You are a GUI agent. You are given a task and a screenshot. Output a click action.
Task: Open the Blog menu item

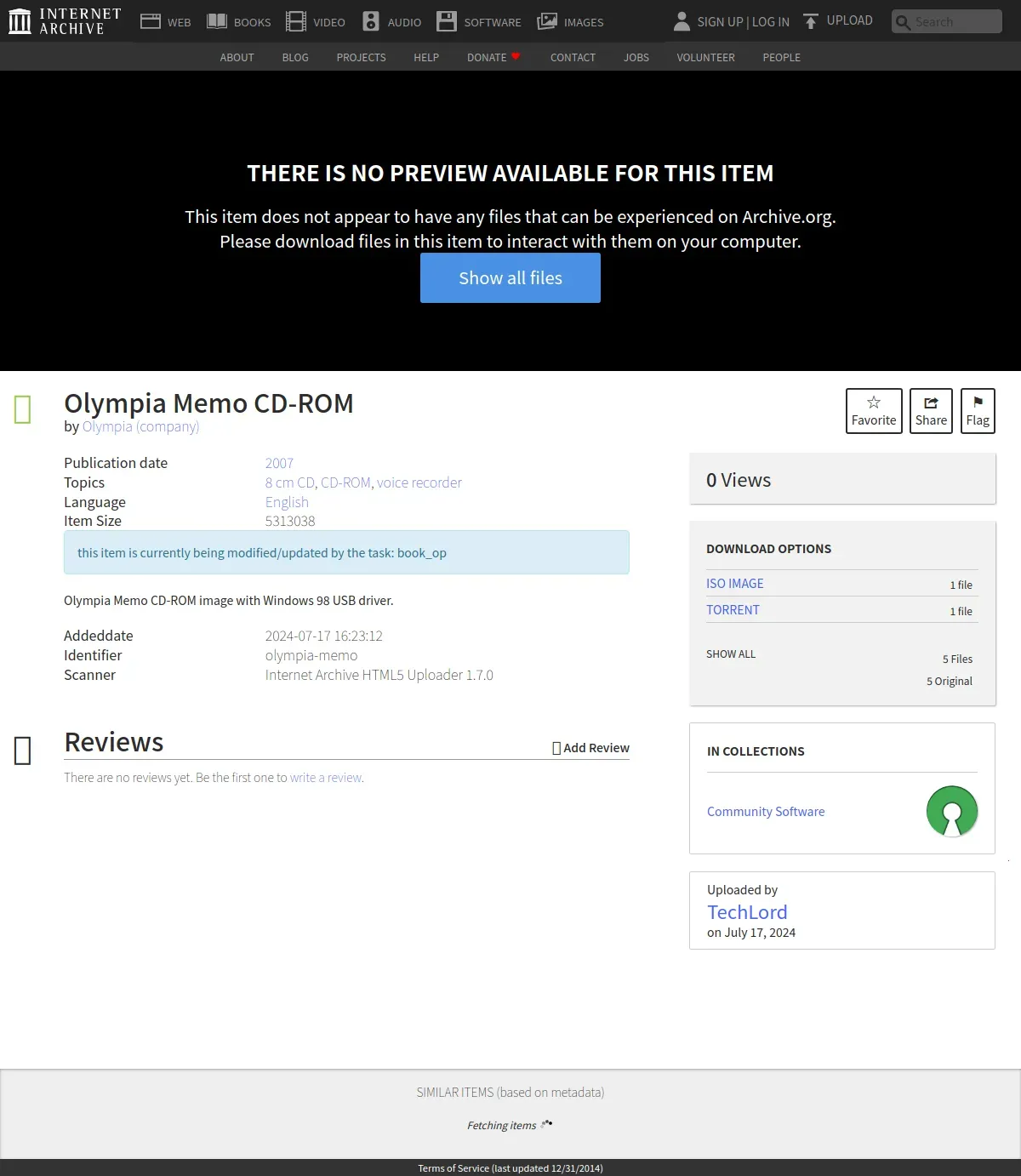[295, 57]
